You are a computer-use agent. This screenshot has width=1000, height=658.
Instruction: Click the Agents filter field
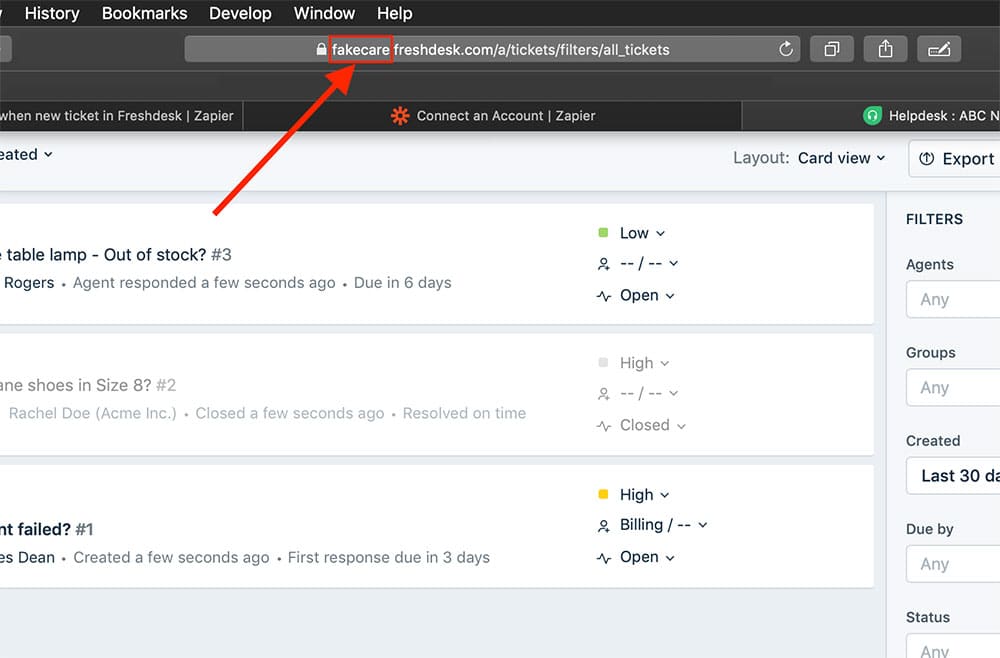tap(952, 299)
